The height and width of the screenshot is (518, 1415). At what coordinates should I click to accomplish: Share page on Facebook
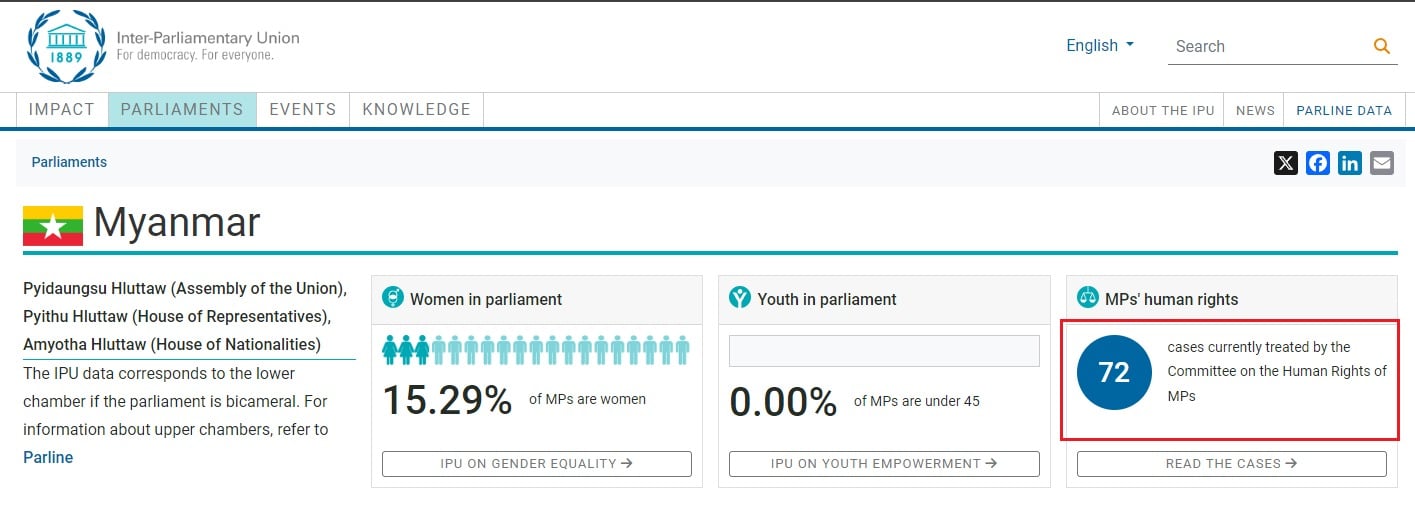(1318, 163)
